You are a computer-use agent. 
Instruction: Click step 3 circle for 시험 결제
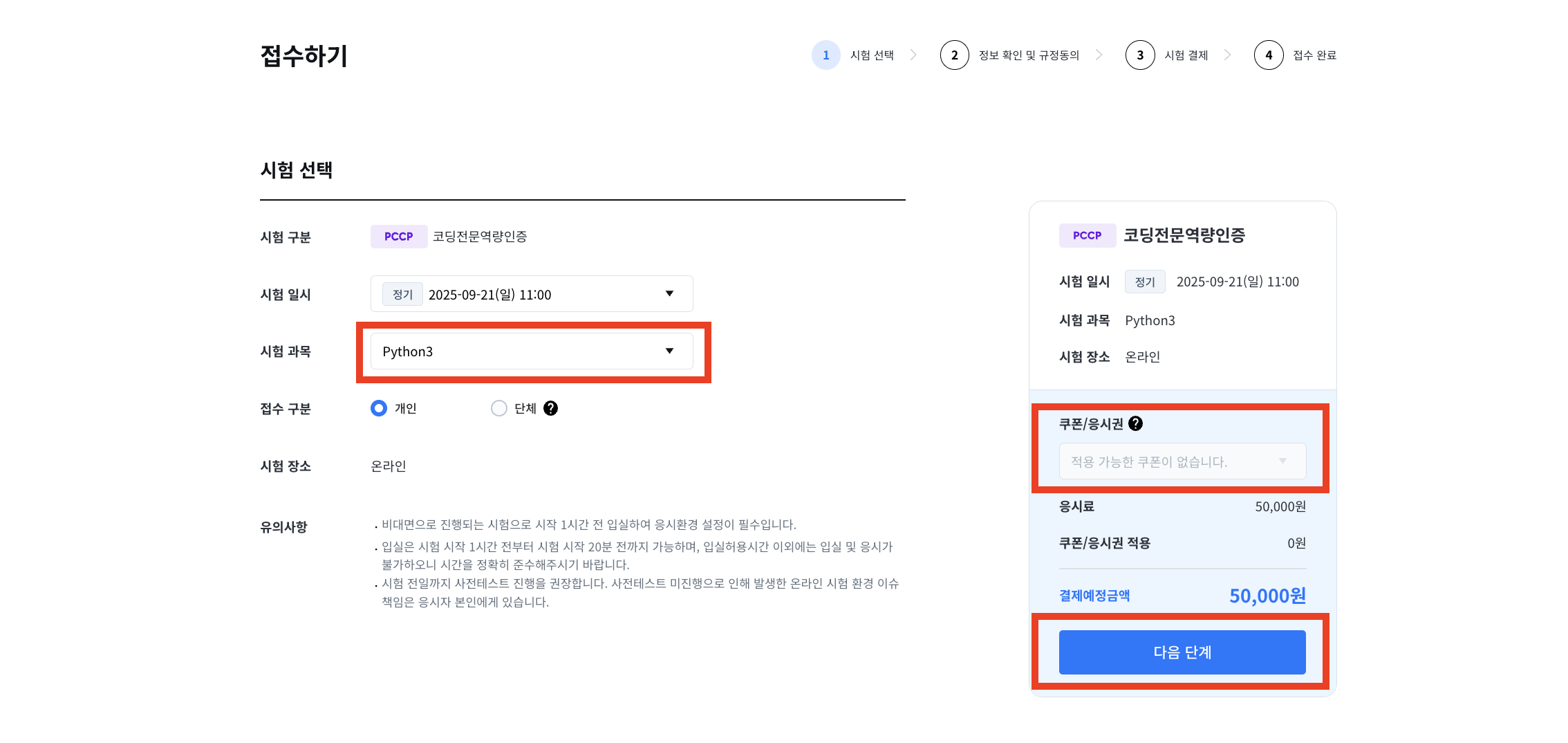[1139, 55]
